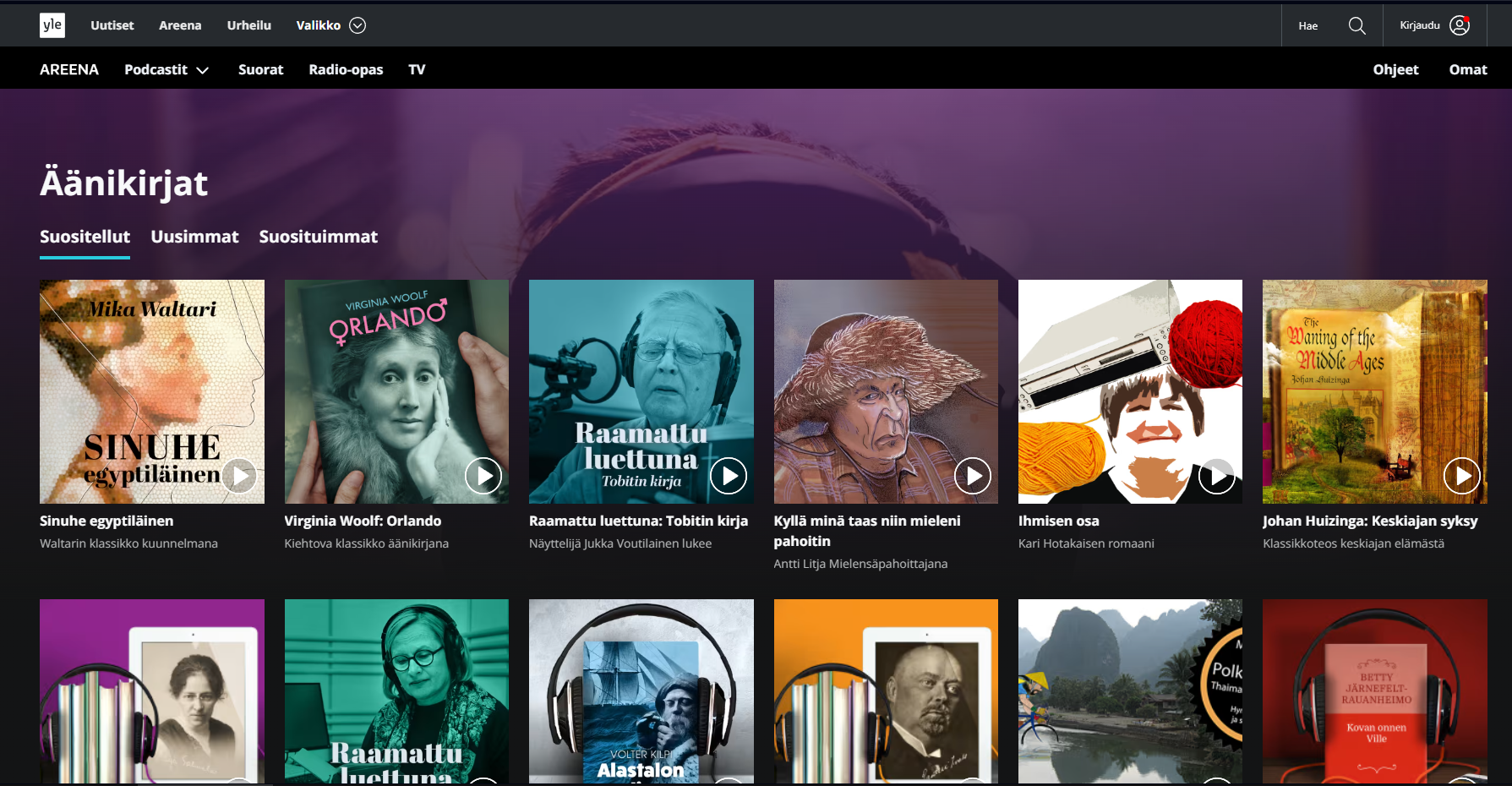1512x786 pixels.
Task: Click Kyllä minä taas niin mieleni pahoitin title
Action: click(867, 531)
